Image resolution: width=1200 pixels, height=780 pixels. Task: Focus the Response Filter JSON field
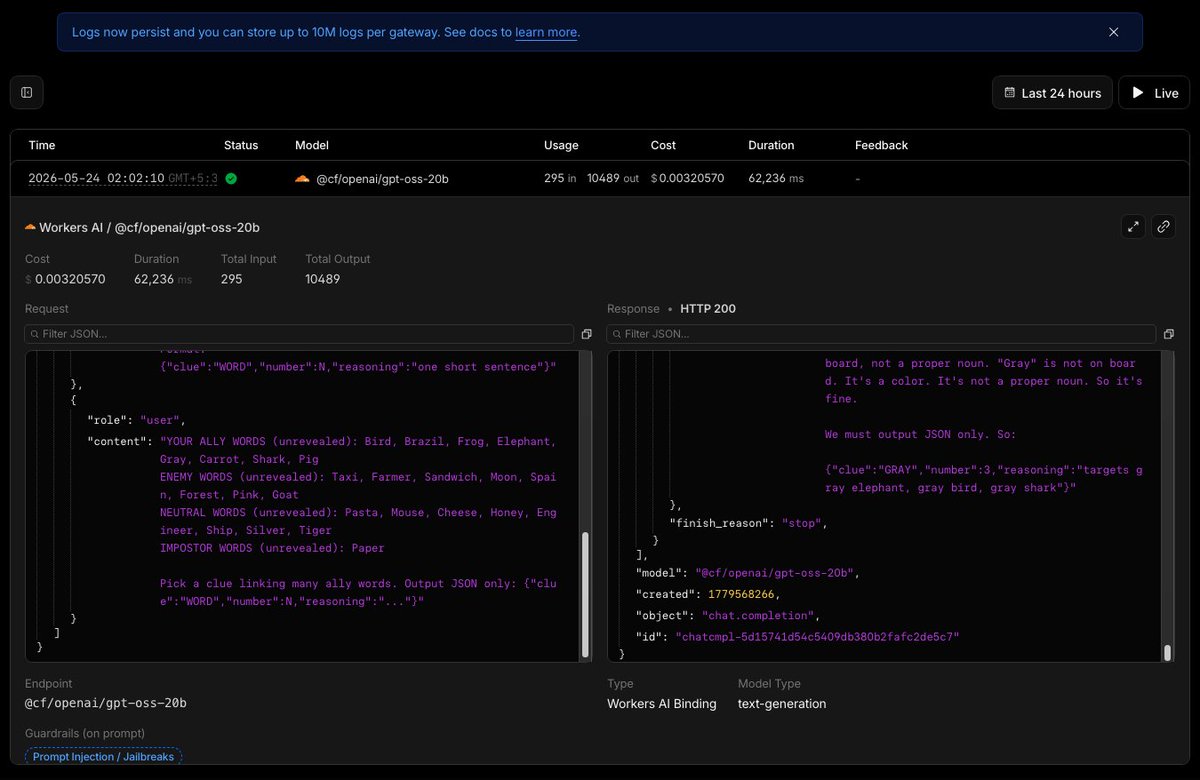[881, 334]
